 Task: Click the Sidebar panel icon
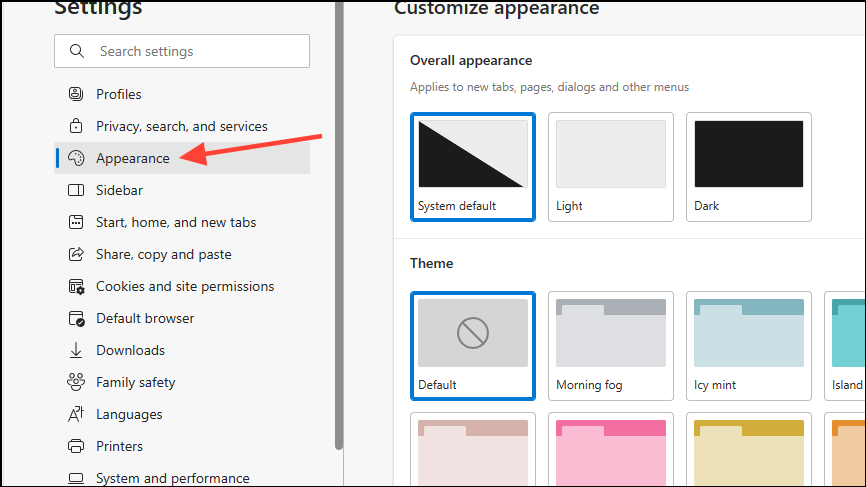(x=76, y=190)
